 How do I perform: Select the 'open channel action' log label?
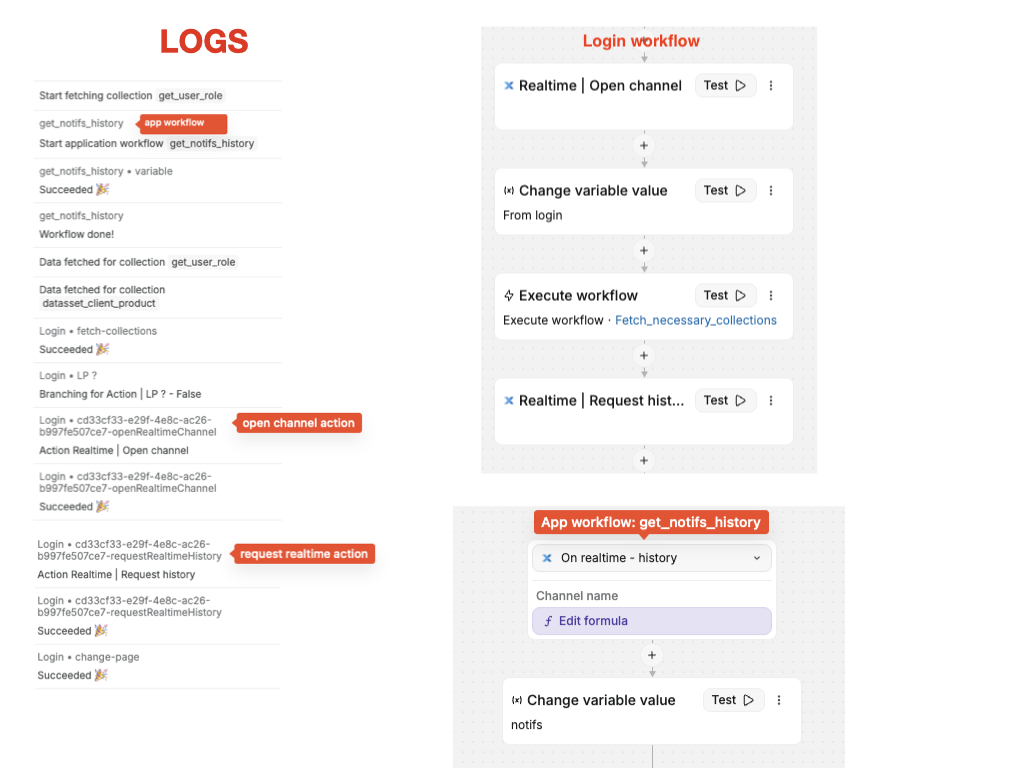298,423
